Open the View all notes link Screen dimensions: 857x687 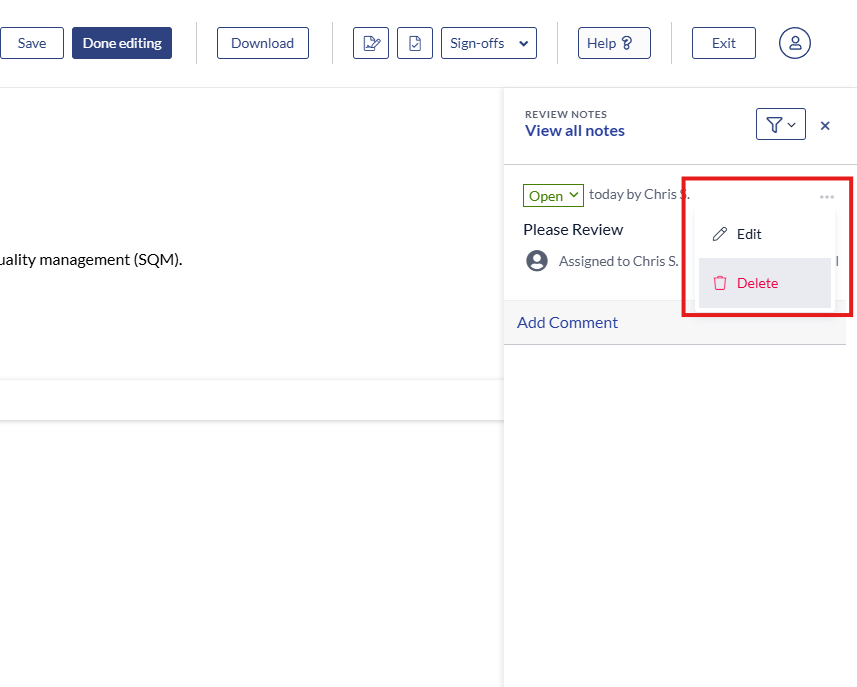tap(574, 131)
